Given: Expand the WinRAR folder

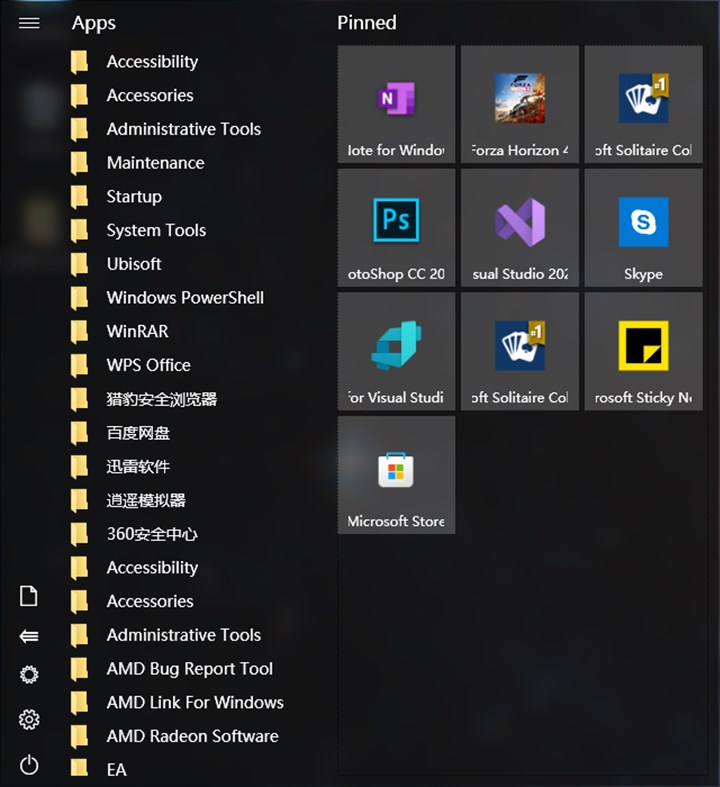Looking at the screenshot, I should click(x=119, y=331).
